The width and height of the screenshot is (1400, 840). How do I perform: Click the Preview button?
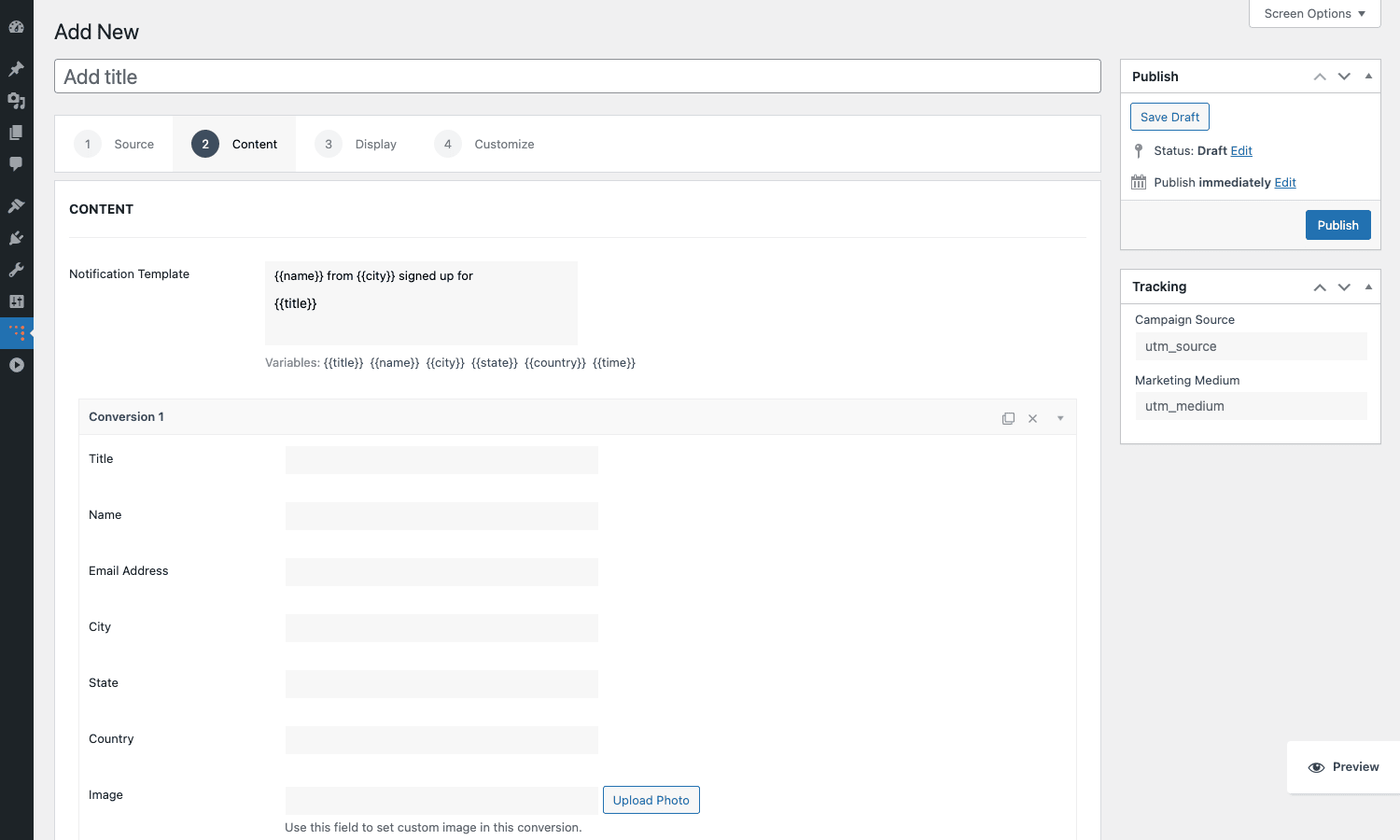click(1343, 767)
